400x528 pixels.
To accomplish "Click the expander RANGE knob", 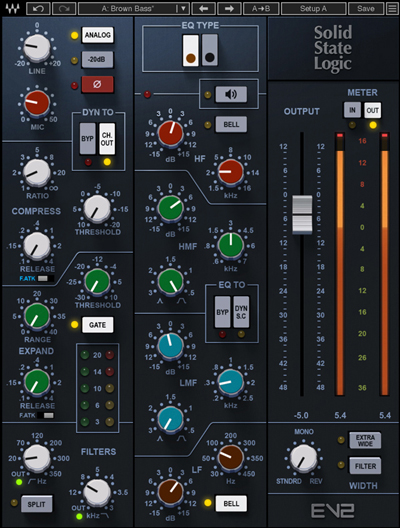I will [x=37, y=316].
